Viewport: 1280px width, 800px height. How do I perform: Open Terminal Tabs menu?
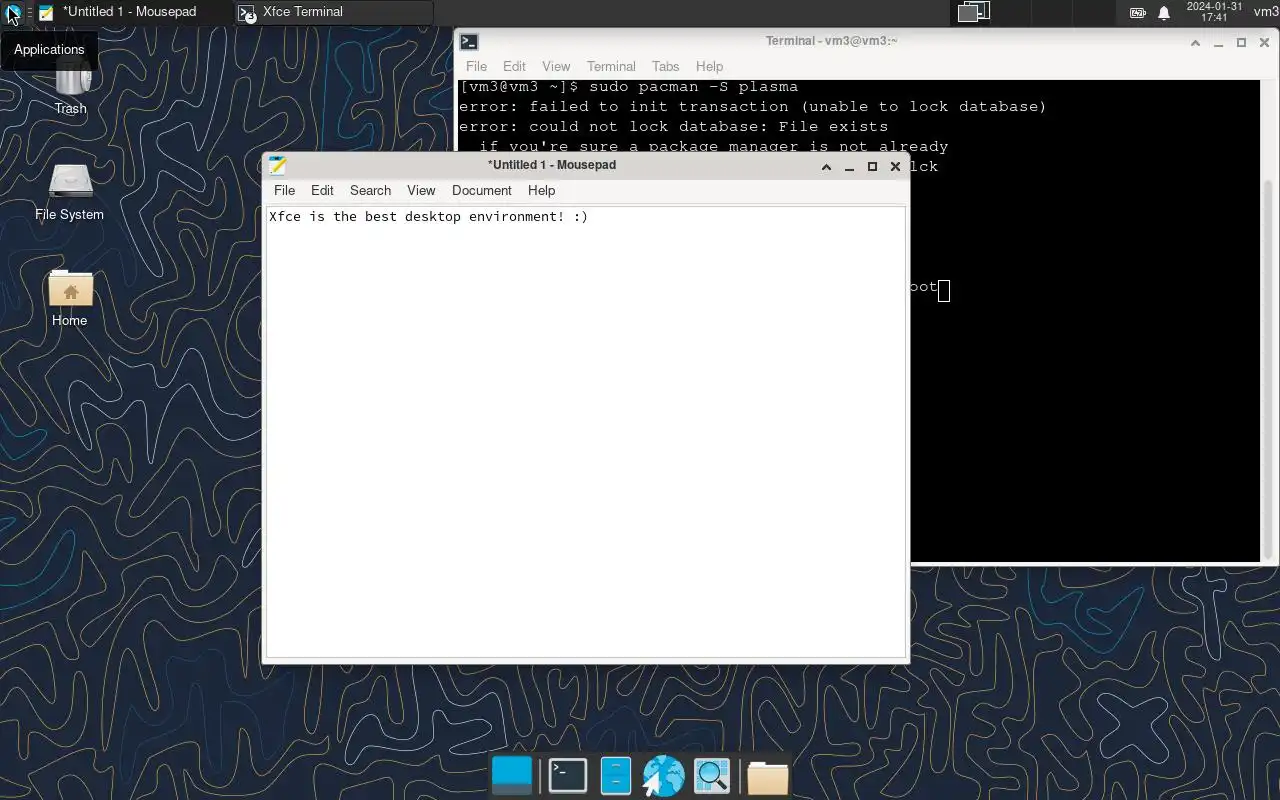pos(665,66)
